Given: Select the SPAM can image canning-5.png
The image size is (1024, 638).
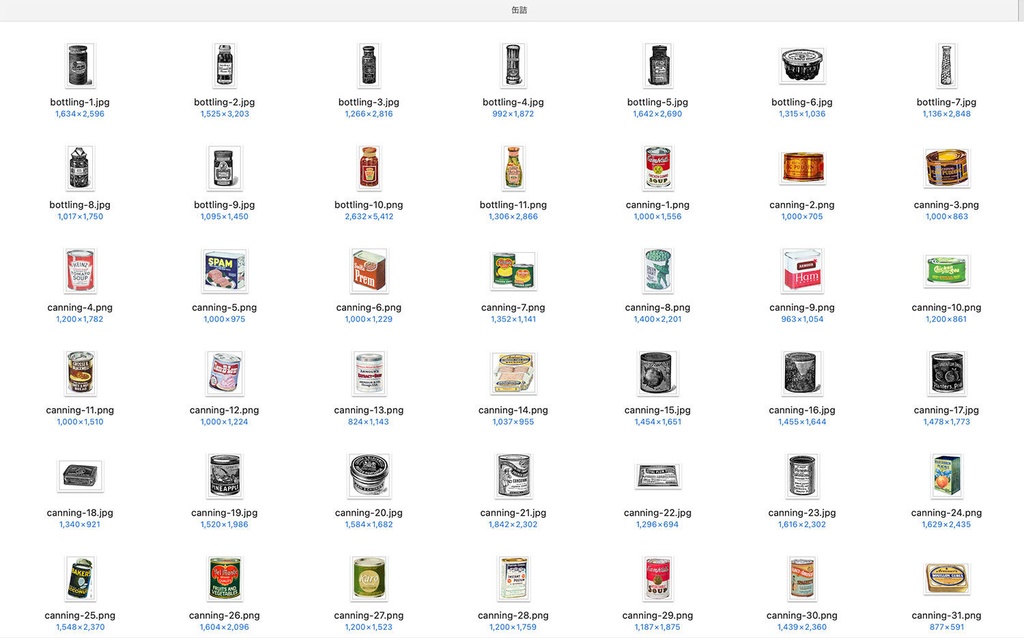Looking at the screenshot, I should [x=224, y=271].
